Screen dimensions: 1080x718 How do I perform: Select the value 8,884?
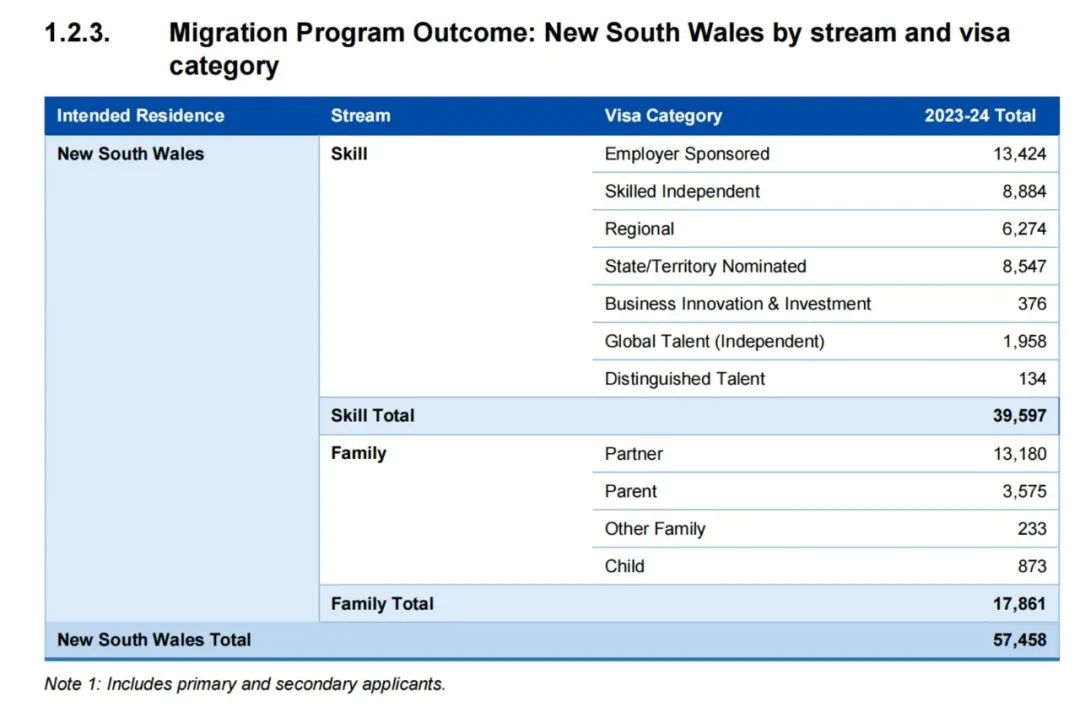pos(1024,191)
